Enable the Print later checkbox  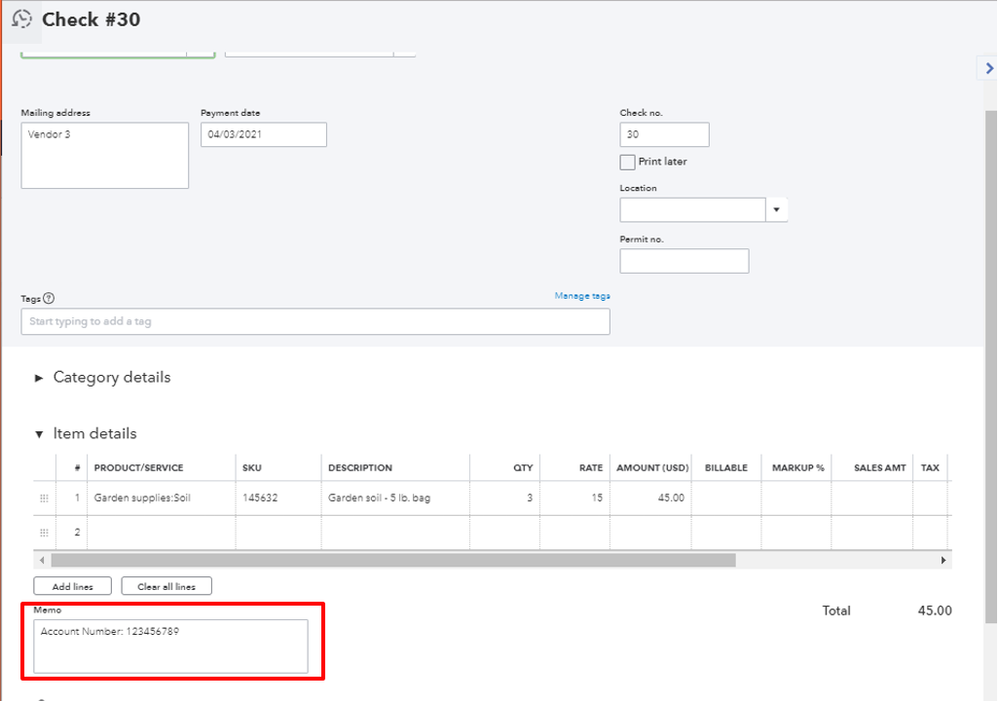(628, 162)
